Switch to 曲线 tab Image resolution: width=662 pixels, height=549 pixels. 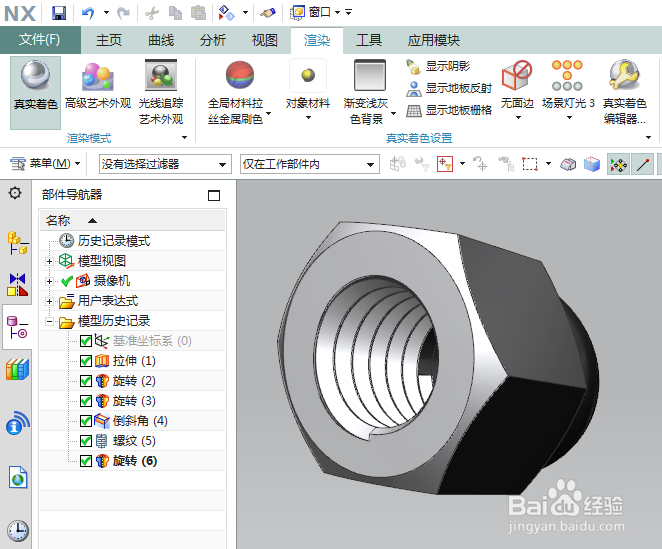(161, 41)
